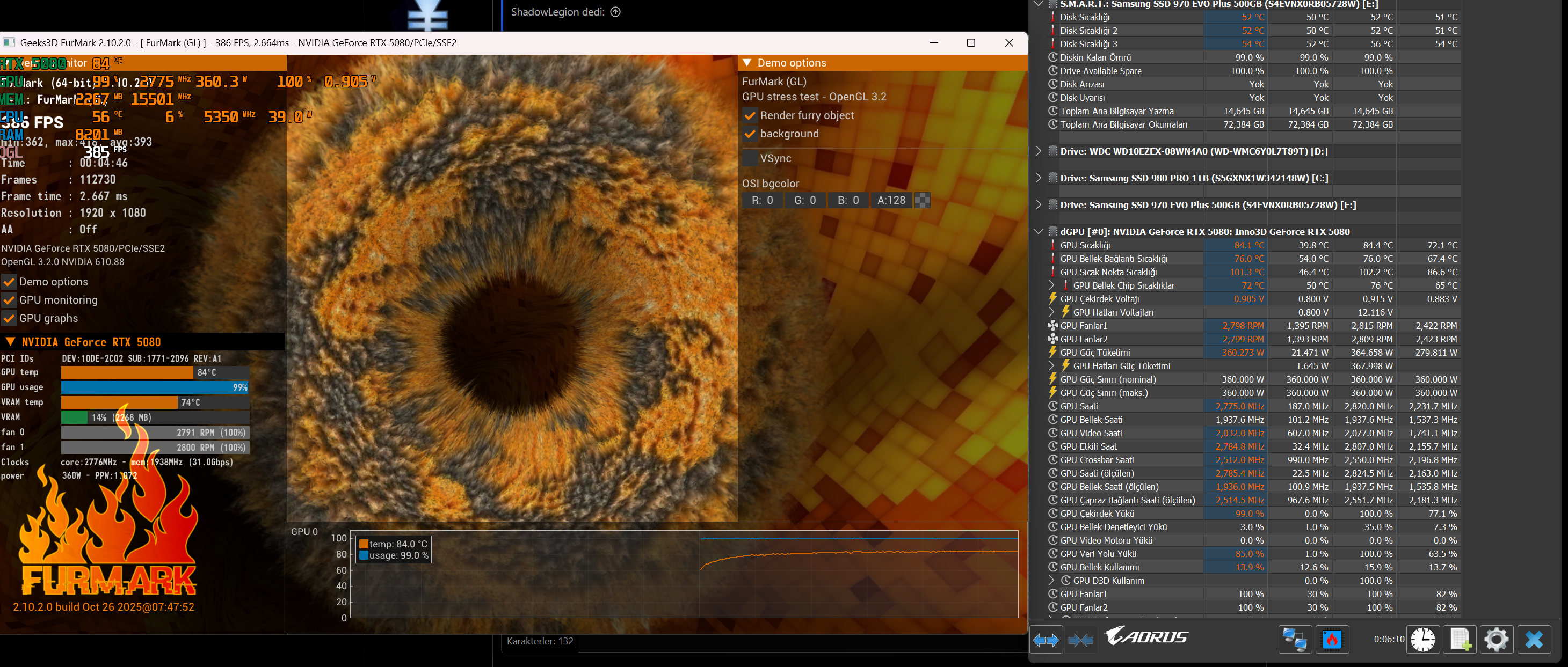1568x667 pixels.
Task: Click the clock icon beside GPU Saati
Action: click(1052, 406)
